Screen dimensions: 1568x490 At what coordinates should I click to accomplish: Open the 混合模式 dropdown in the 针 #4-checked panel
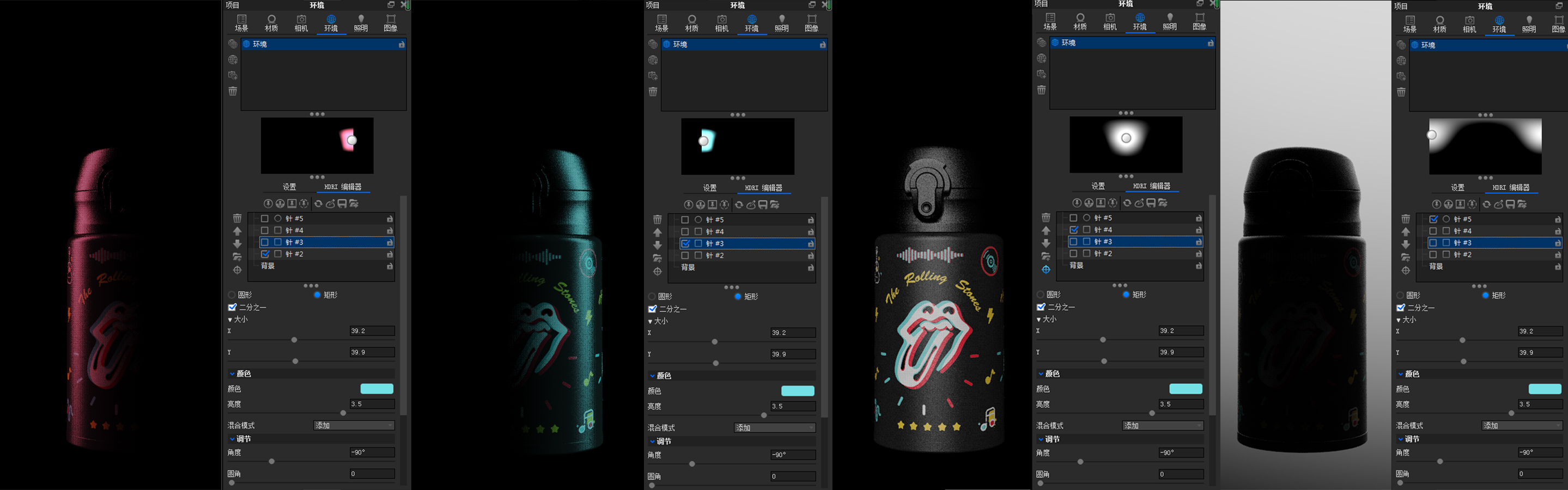[1163, 426]
